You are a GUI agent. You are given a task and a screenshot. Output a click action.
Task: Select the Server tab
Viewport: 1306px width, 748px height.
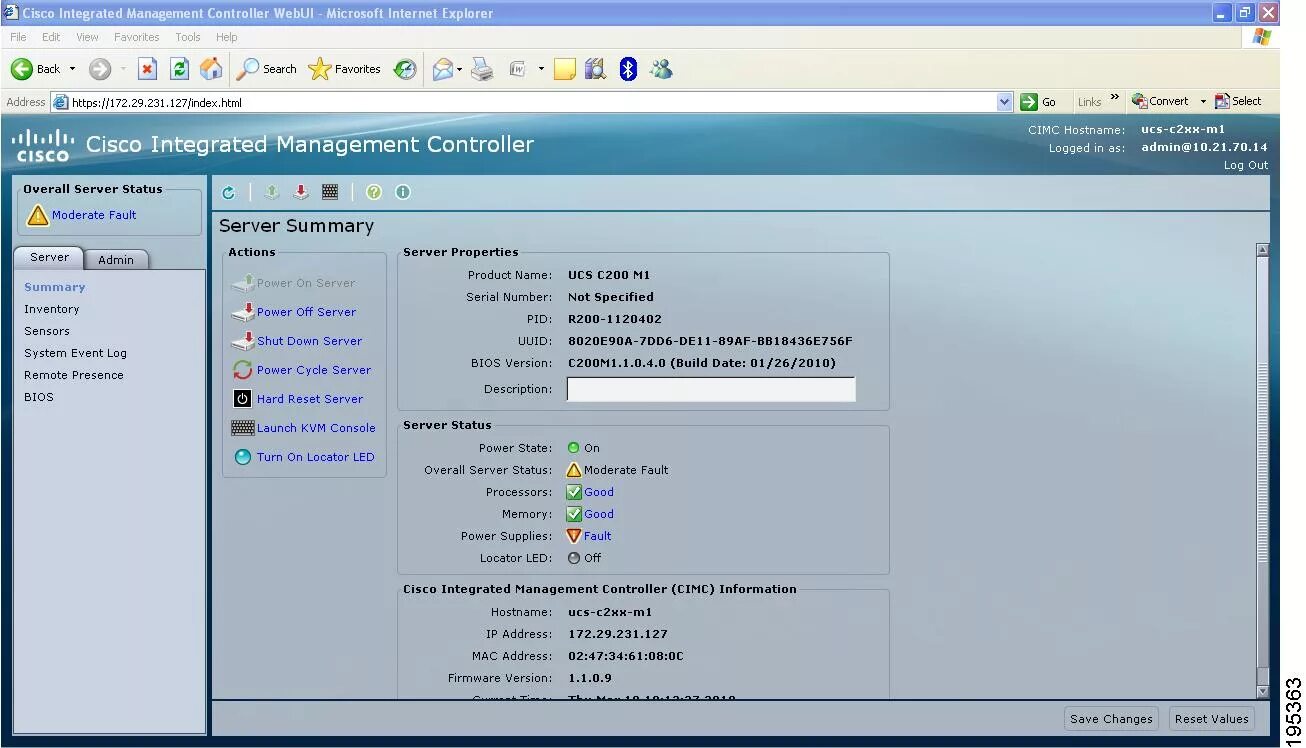coord(49,257)
